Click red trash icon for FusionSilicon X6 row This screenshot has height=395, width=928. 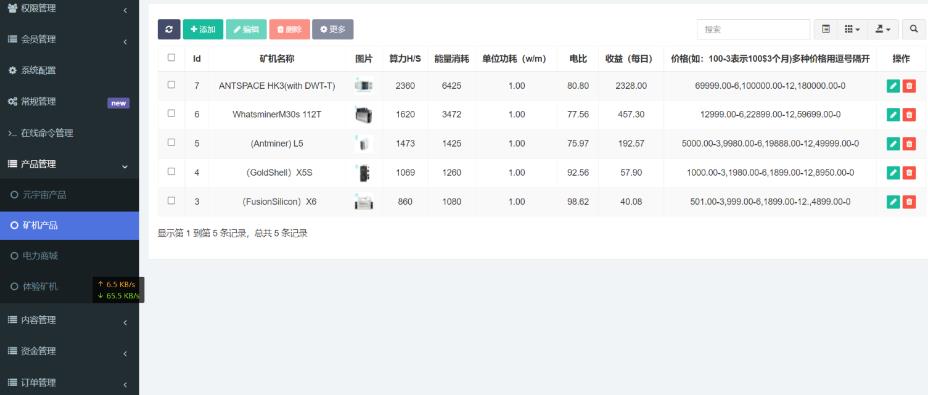909,202
